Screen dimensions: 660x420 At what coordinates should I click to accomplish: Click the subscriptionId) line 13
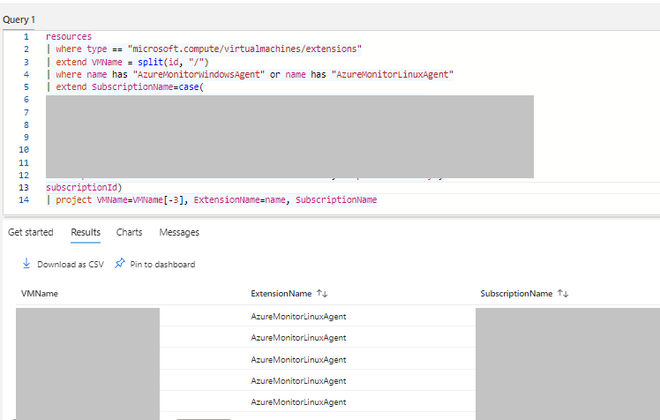coord(84,187)
